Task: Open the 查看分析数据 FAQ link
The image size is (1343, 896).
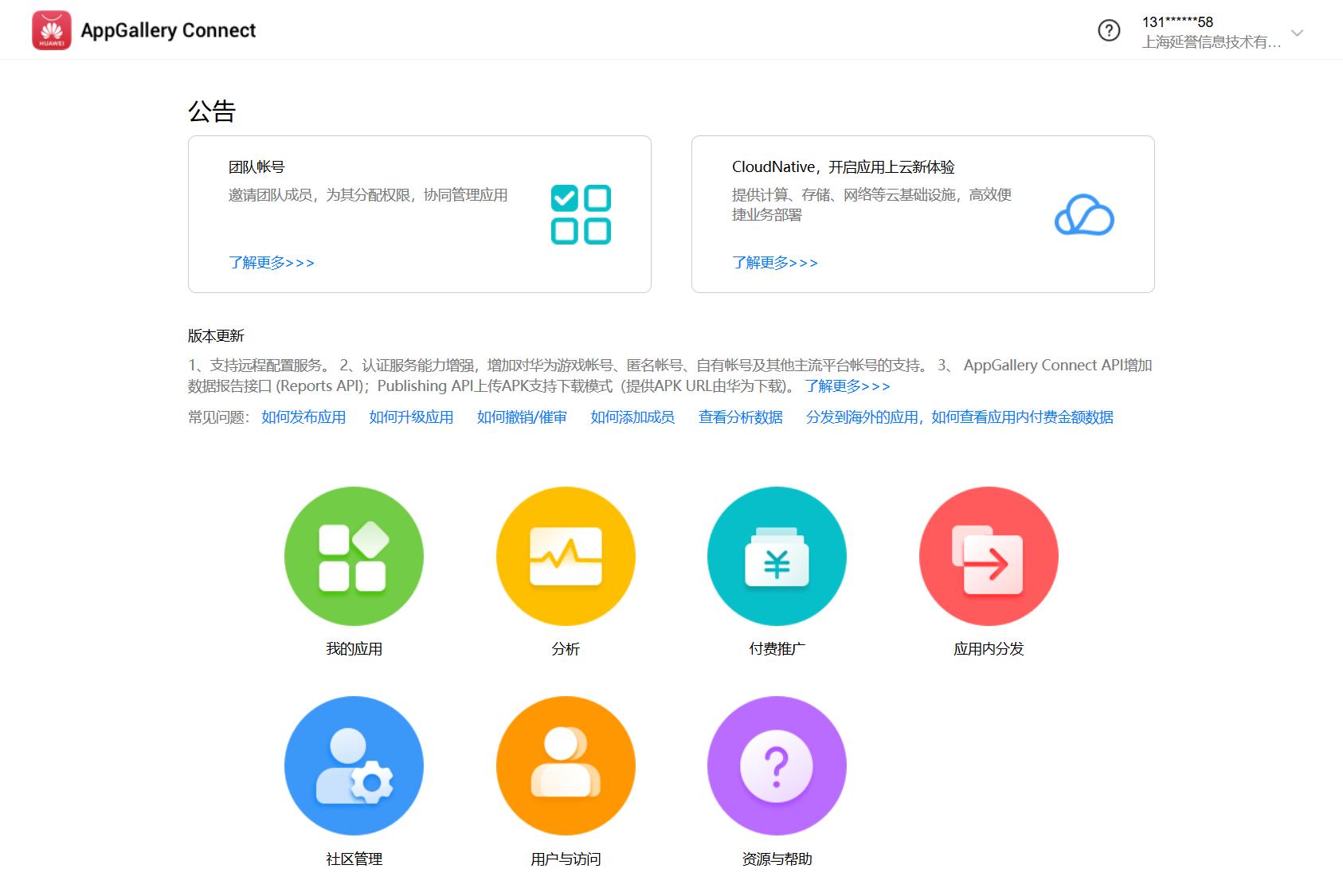Action: (741, 417)
